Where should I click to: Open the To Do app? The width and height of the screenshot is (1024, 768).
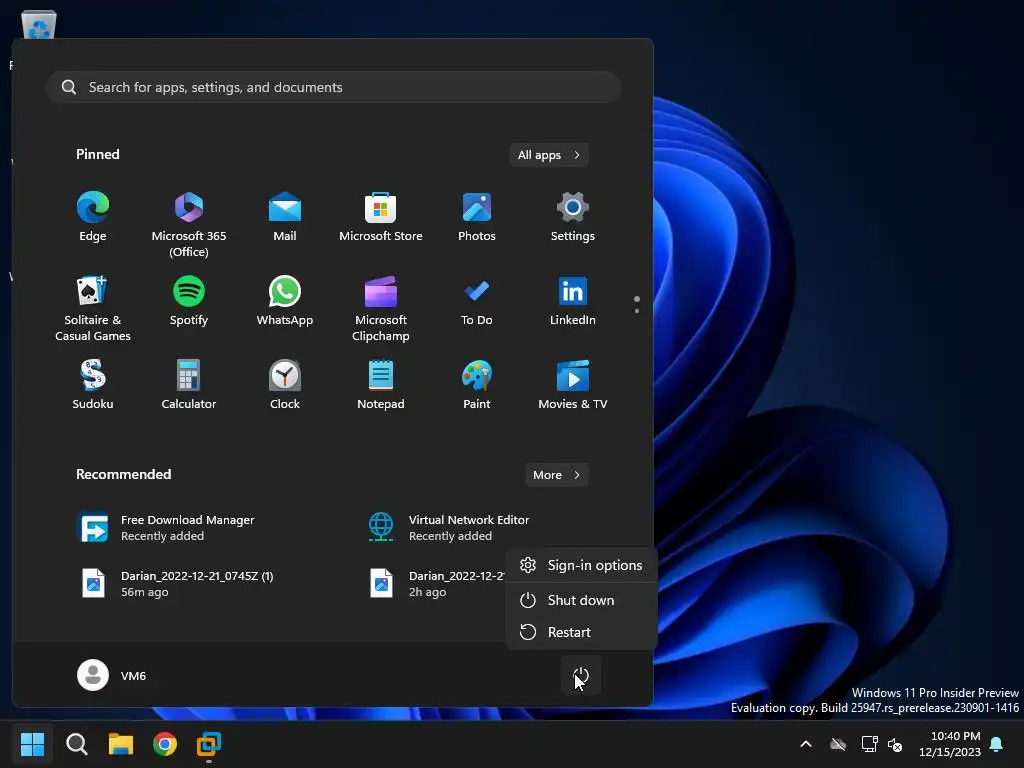pos(477,301)
